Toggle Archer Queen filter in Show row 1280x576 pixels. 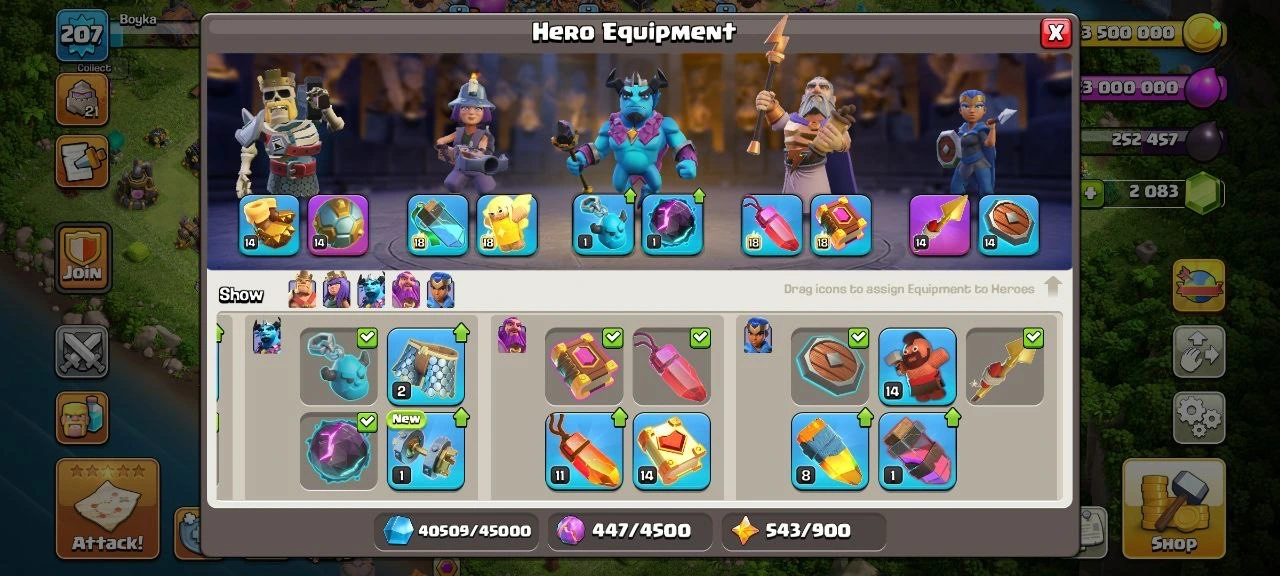[337, 290]
